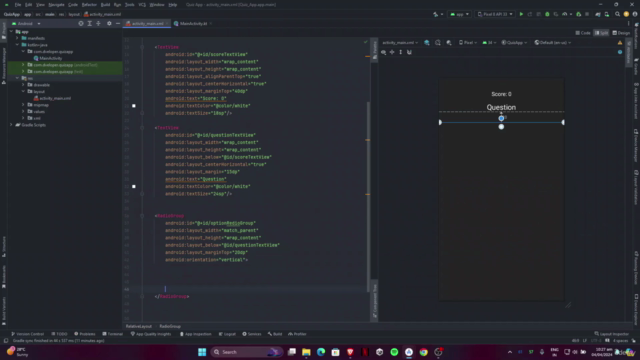Expand all icon in Project panel header
640x360 pixels.
90,24
